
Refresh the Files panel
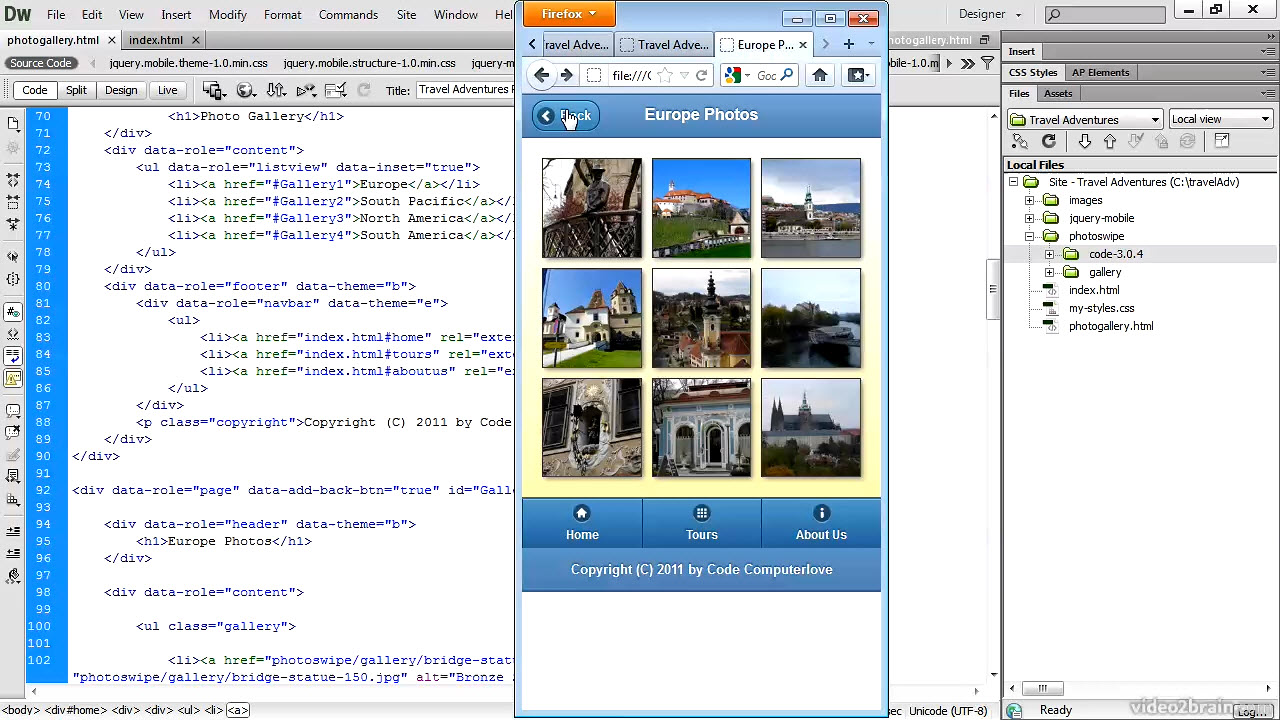1048,142
